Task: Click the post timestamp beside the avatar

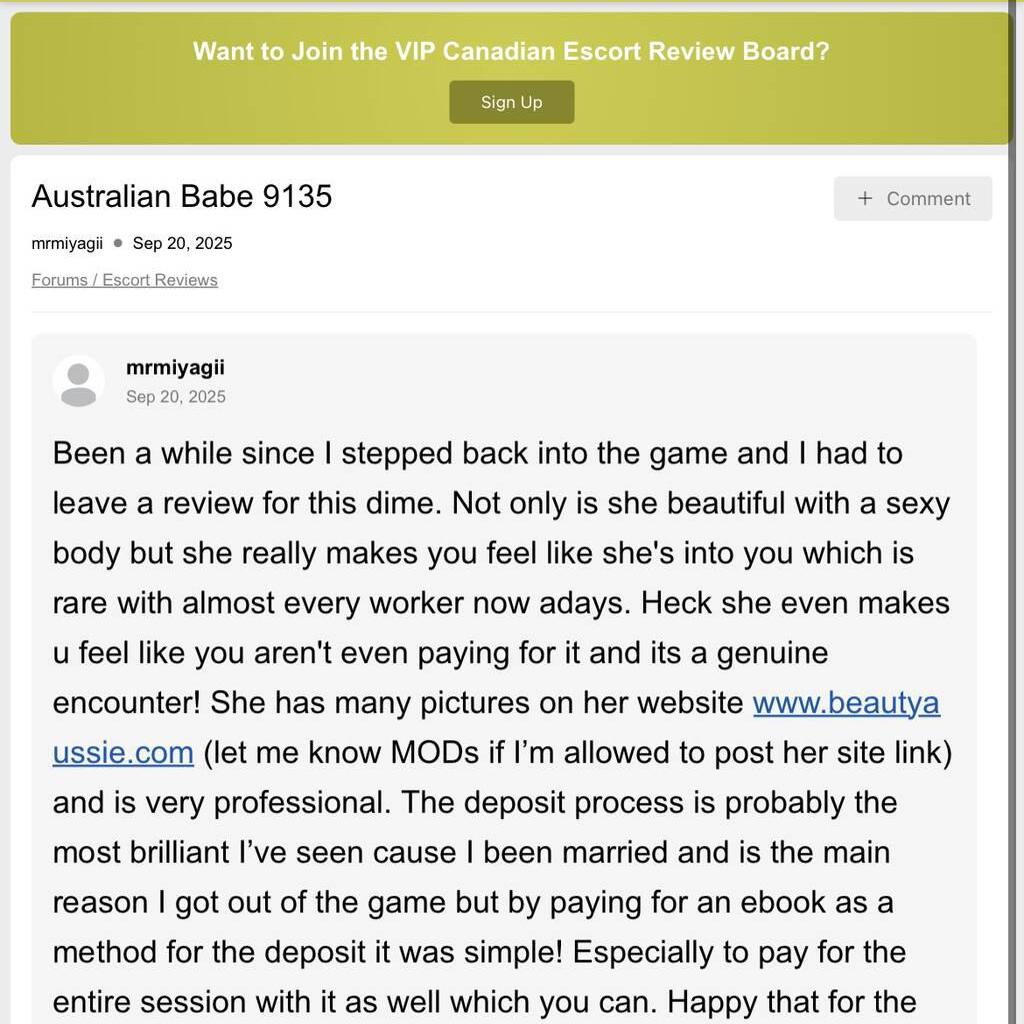Action: tap(176, 397)
